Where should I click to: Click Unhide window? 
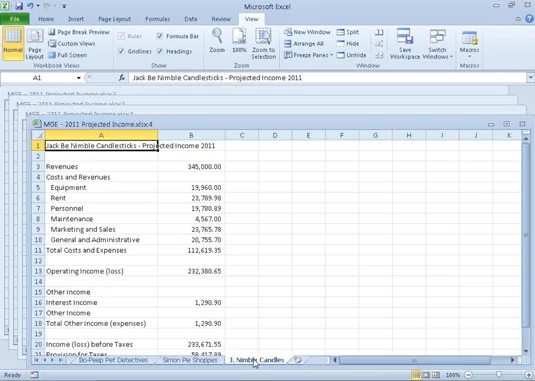(351, 55)
